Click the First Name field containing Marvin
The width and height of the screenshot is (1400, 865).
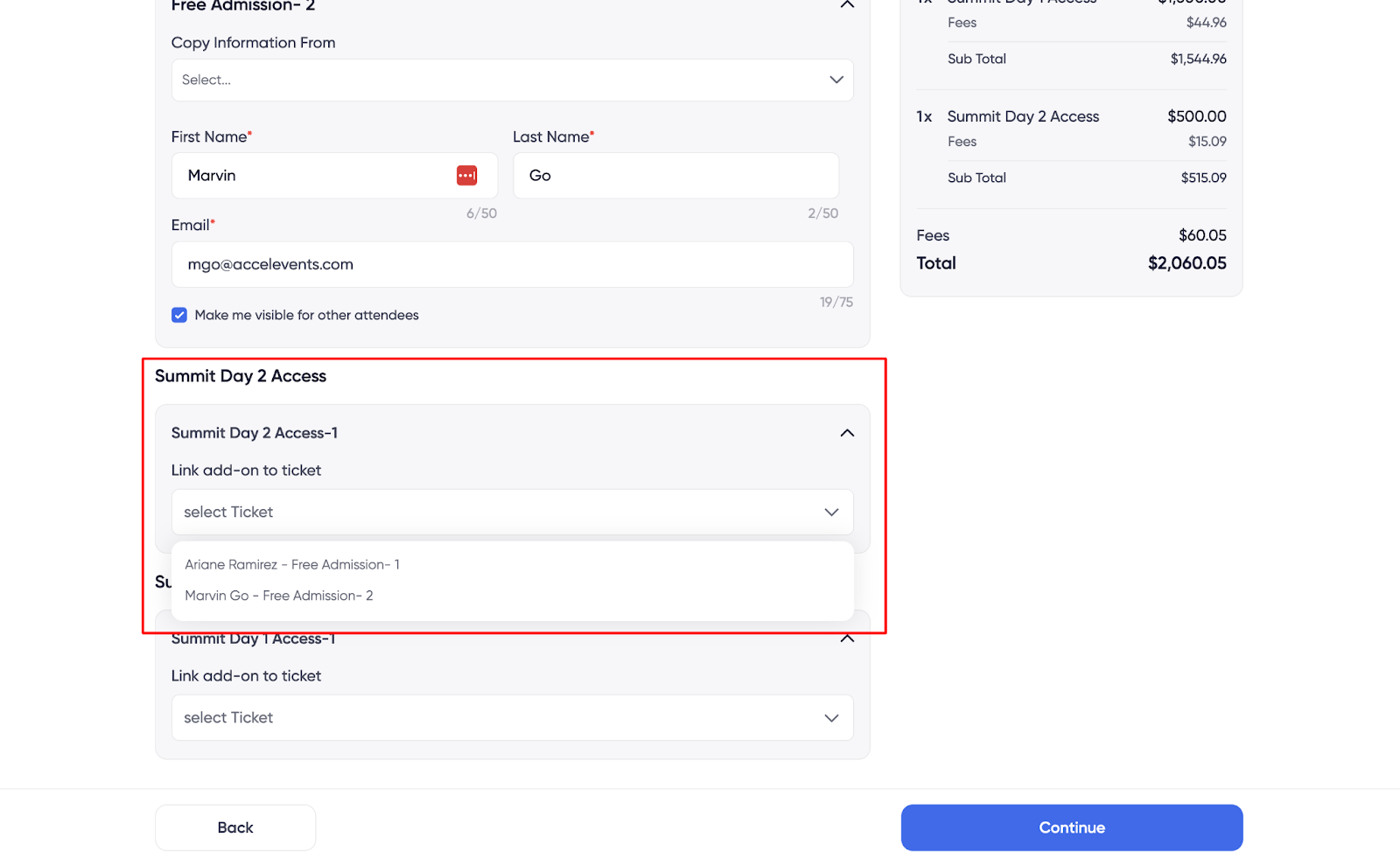pyautogui.click(x=334, y=176)
